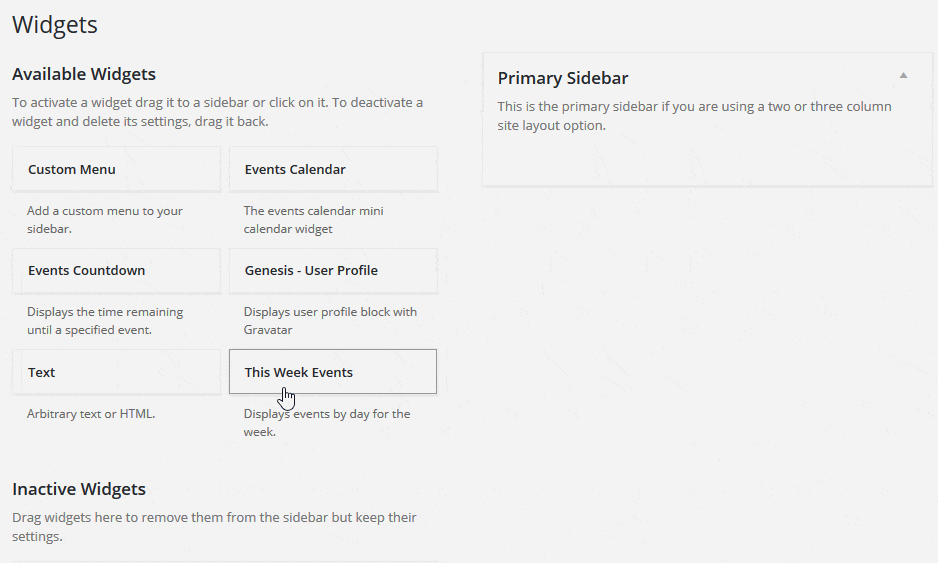Click the 'Add a custom menu' description
The height and width of the screenshot is (563, 938).
105,220
